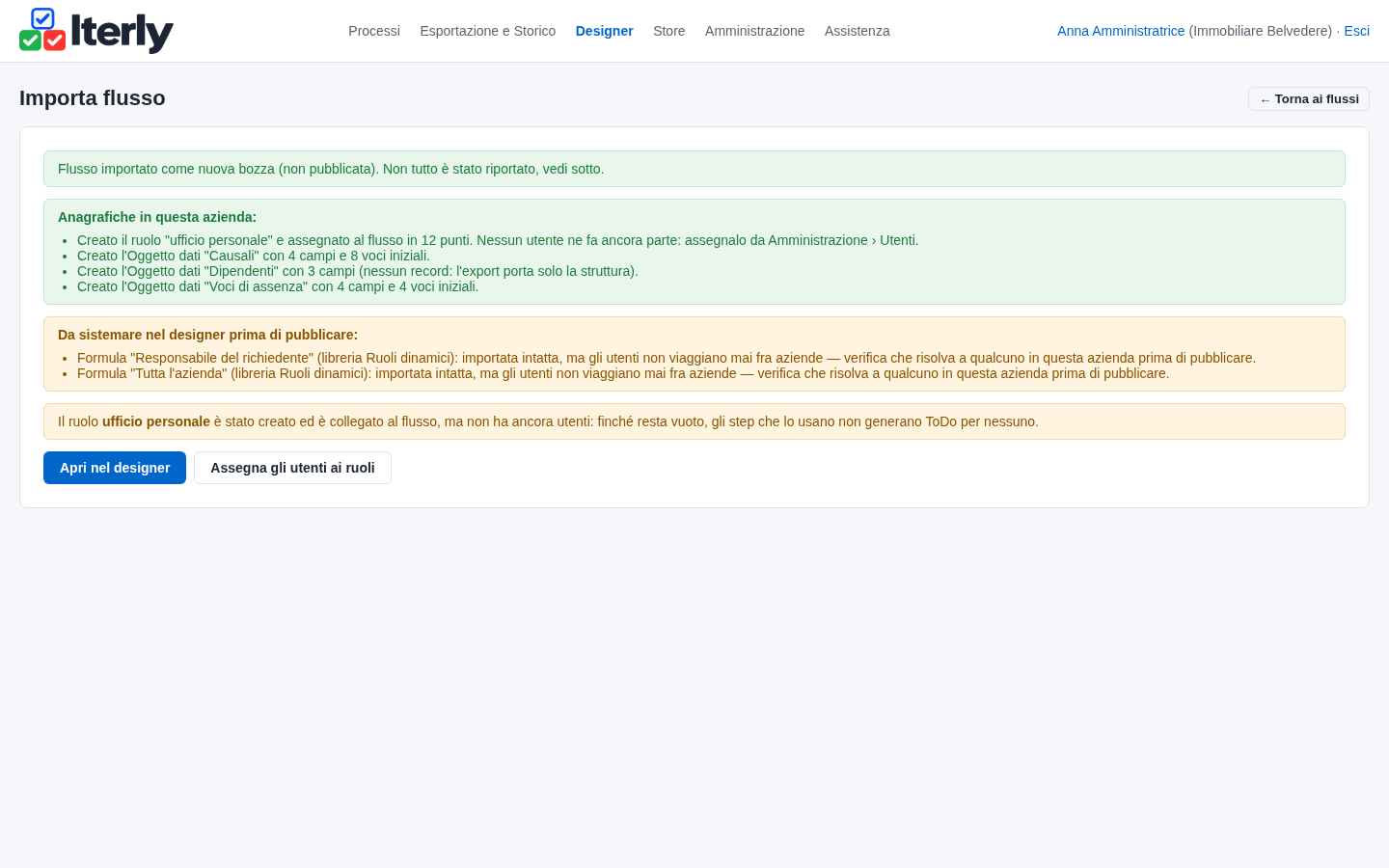Navigate to Amministrazione
1389x868 pixels.
pos(755,31)
